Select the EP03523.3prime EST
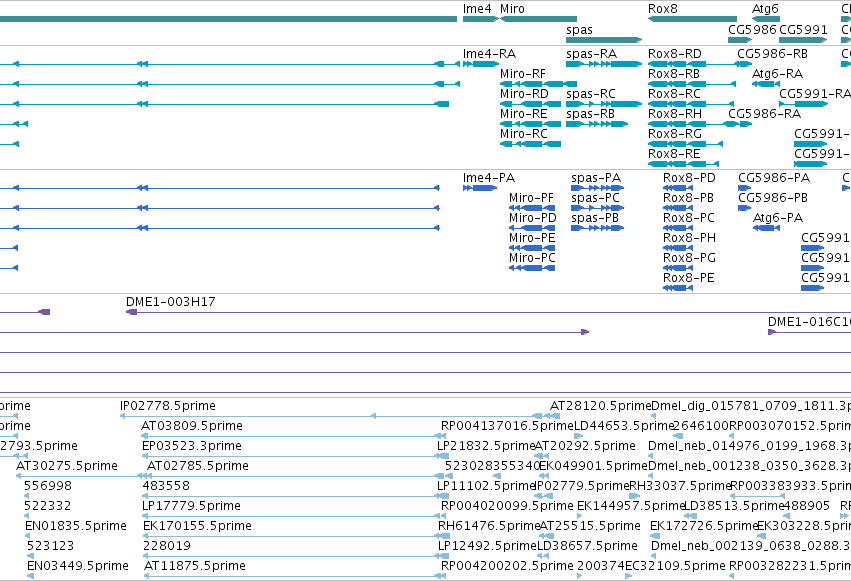 point(295,456)
